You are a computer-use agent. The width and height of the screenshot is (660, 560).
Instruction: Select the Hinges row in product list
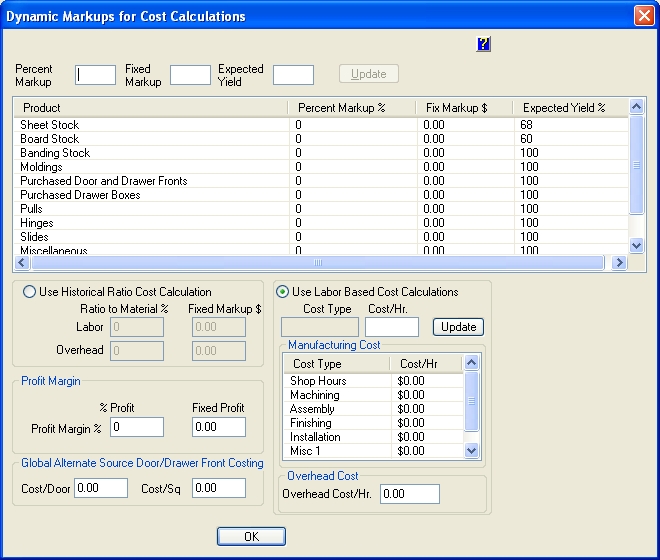tap(37, 223)
